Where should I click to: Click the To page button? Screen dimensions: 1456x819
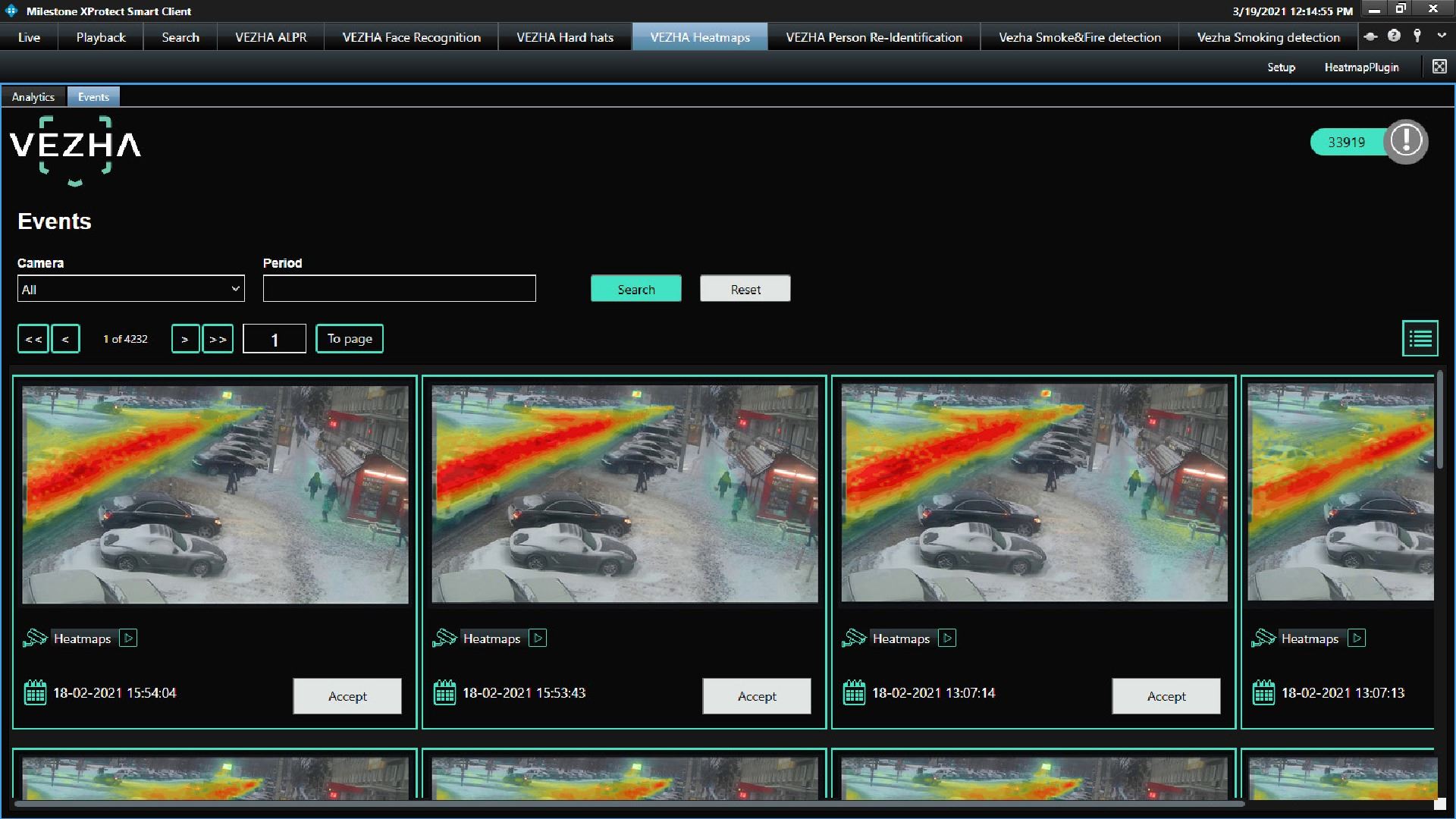point(350,338)
